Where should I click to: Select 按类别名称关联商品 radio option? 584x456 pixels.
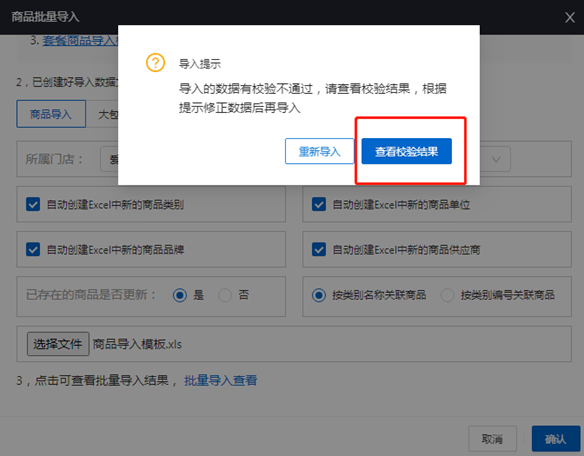tap(319, 295)
